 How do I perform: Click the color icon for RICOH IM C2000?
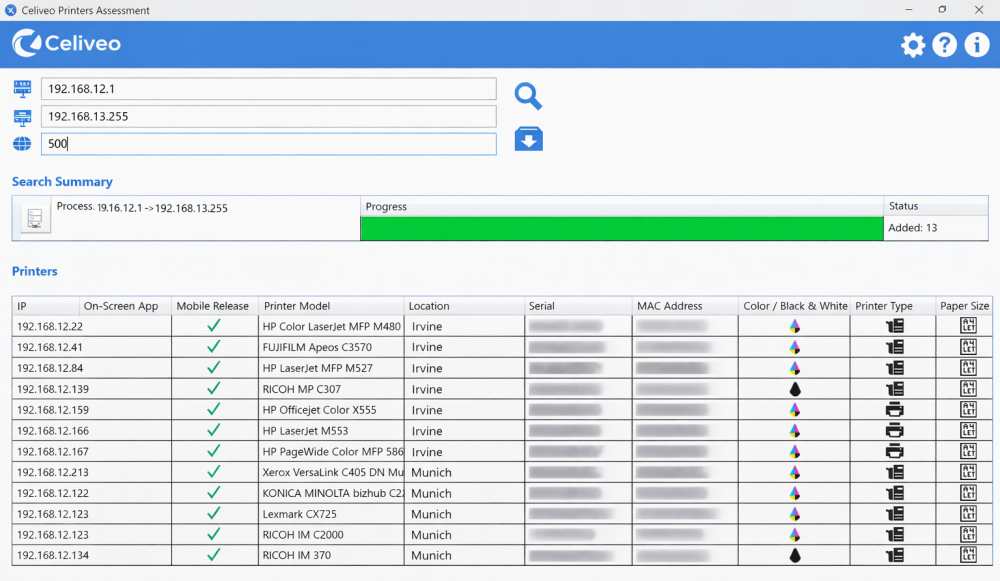[x=794, y=534]
